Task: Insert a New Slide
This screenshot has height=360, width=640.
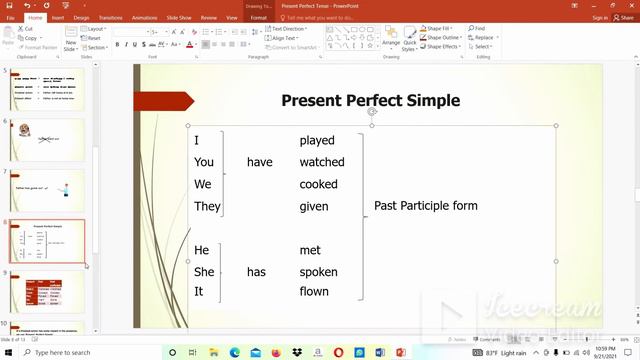Action: (x=71, y=39)
